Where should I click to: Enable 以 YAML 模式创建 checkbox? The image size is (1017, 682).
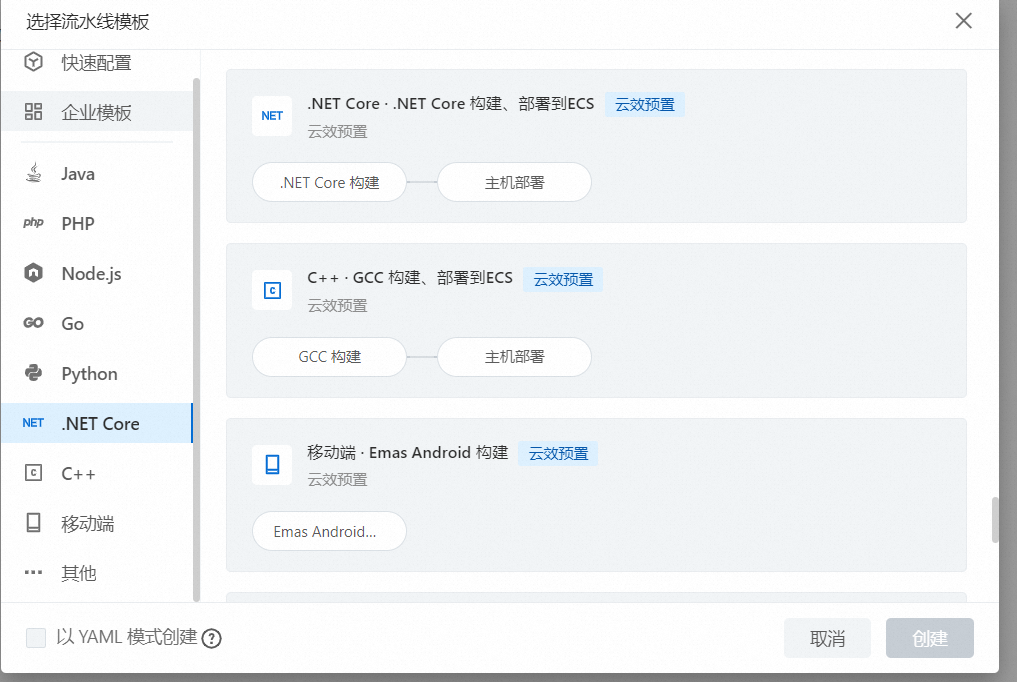point(36,638)
